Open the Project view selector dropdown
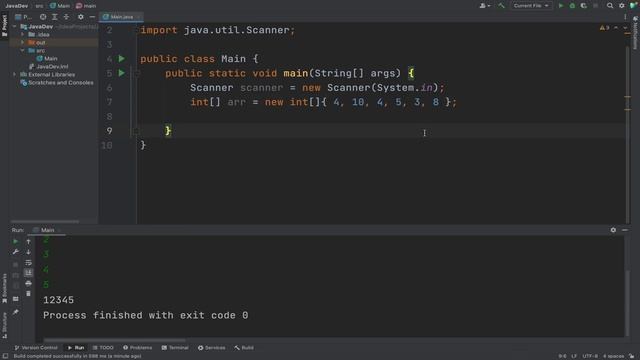 pyautogui.click(x=23, y=17)
